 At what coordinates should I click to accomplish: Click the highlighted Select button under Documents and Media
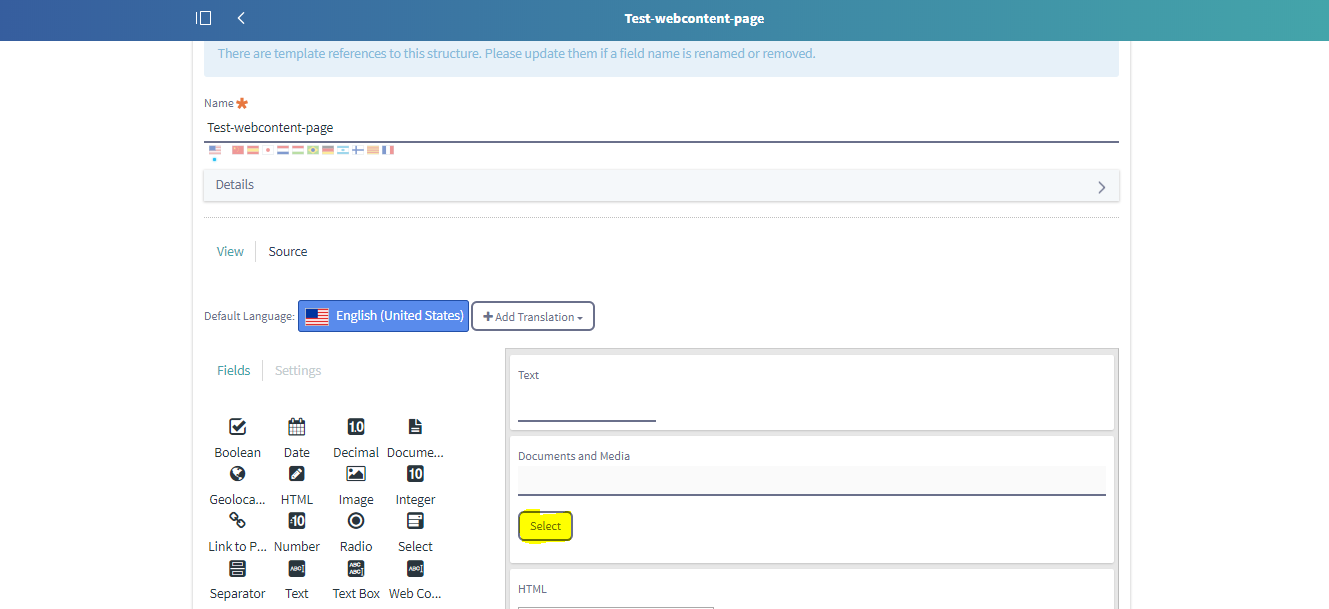tap(545, 527)
